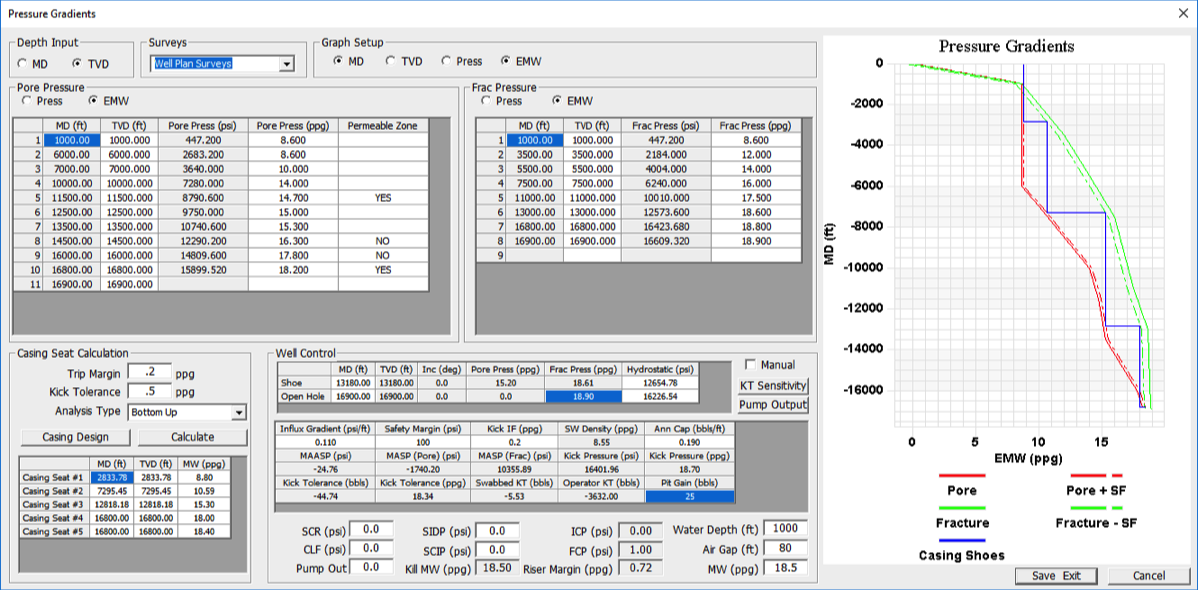Open the Well Plan Surveys dropdown

287,64
